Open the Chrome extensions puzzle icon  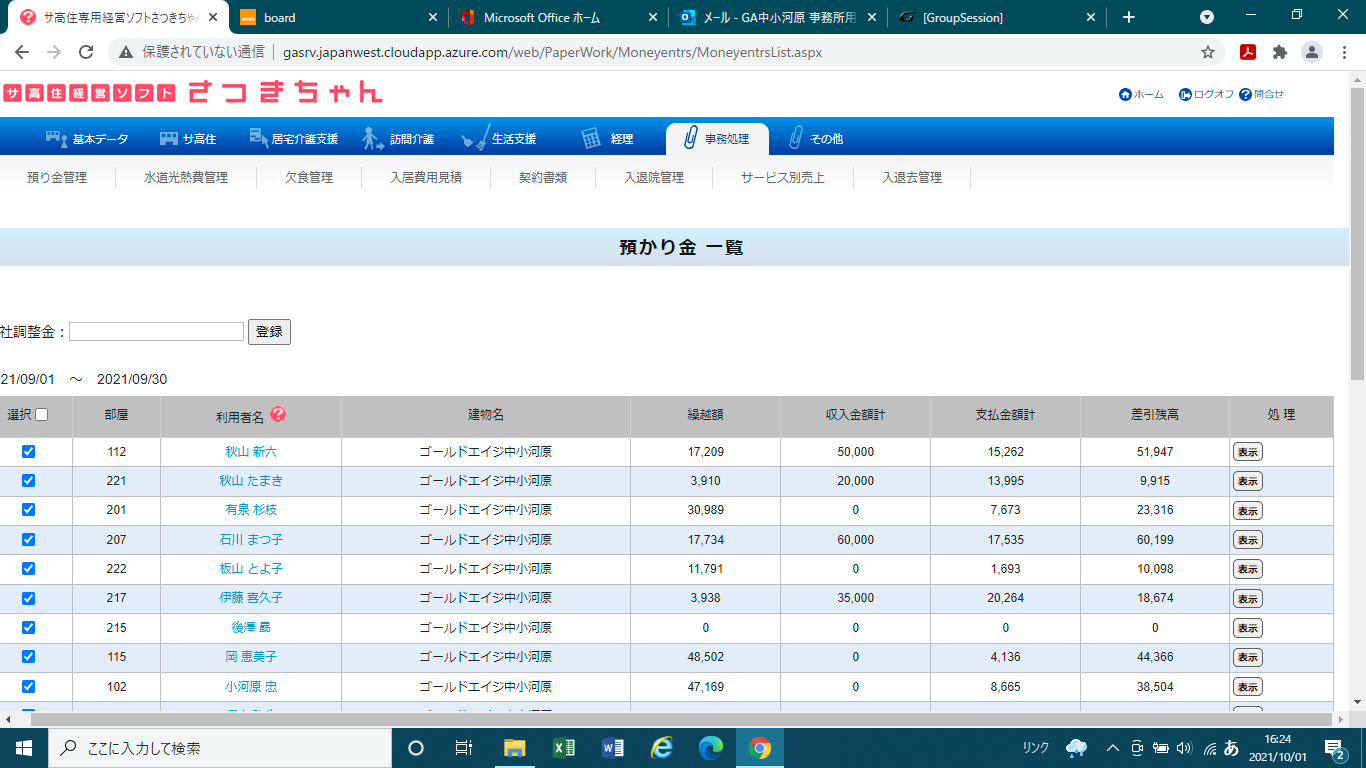[1279, 52]
